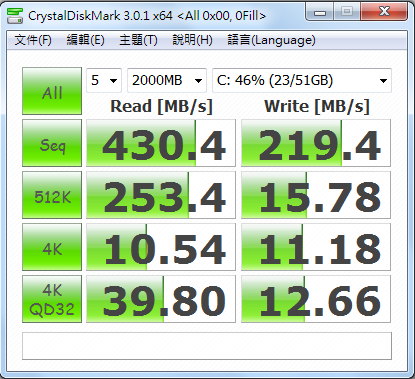Click the CrystalDiskMark title bar app icon
Viewport: 415px width, 379px height.
tap(15, 16)
